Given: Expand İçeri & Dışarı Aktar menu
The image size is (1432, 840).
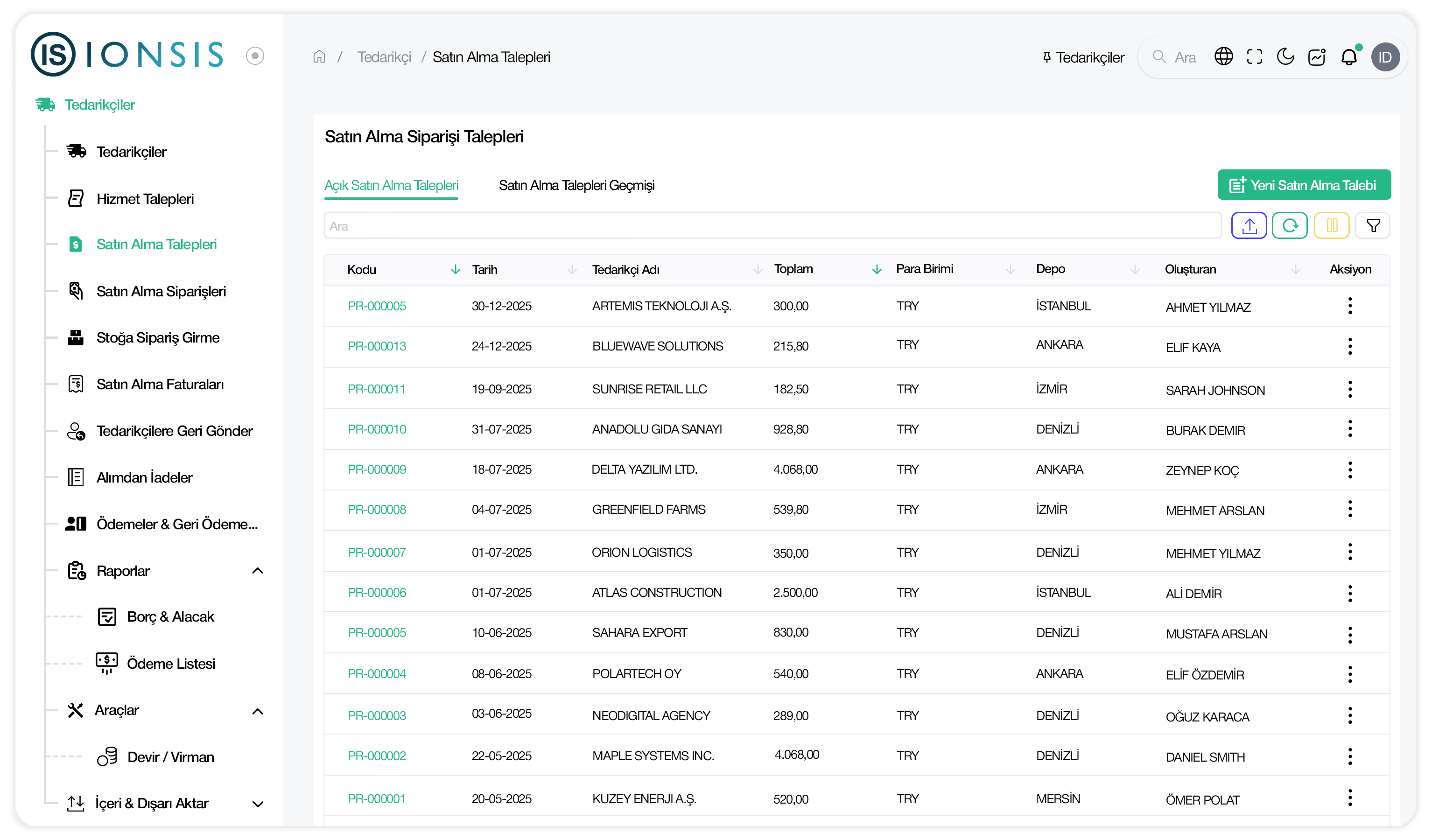Looking at the screenshot, I should click(x=258, y=804).
